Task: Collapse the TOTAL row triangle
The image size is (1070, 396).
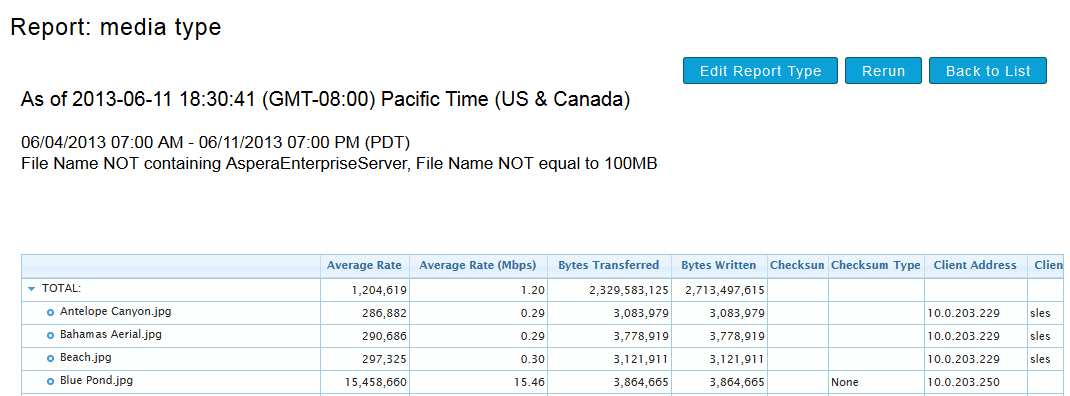Action: (x=31, y=289)
